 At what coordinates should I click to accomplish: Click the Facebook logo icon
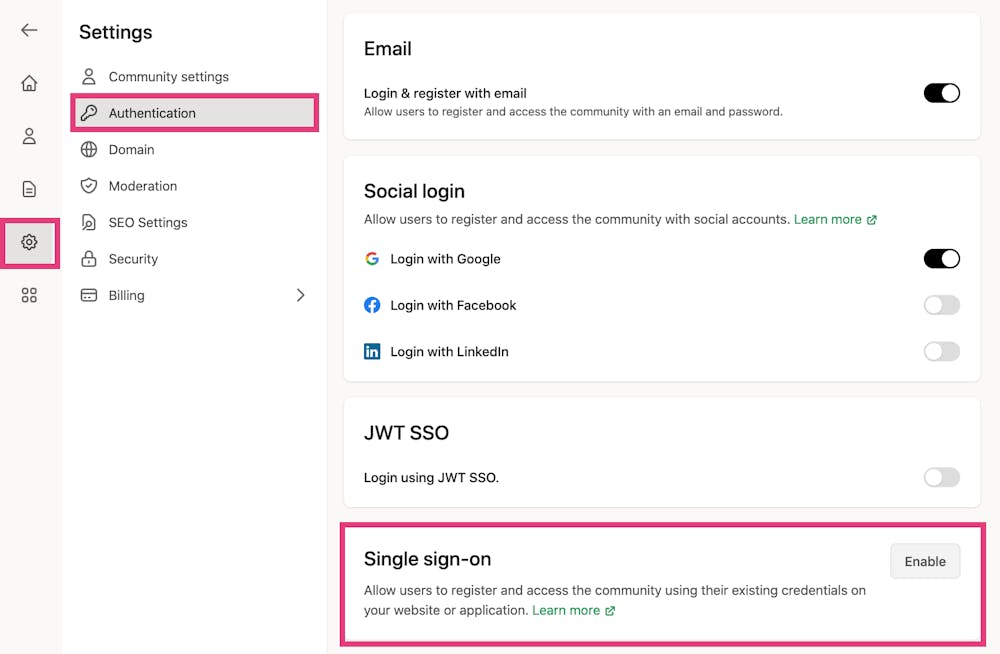pos(372,305)
